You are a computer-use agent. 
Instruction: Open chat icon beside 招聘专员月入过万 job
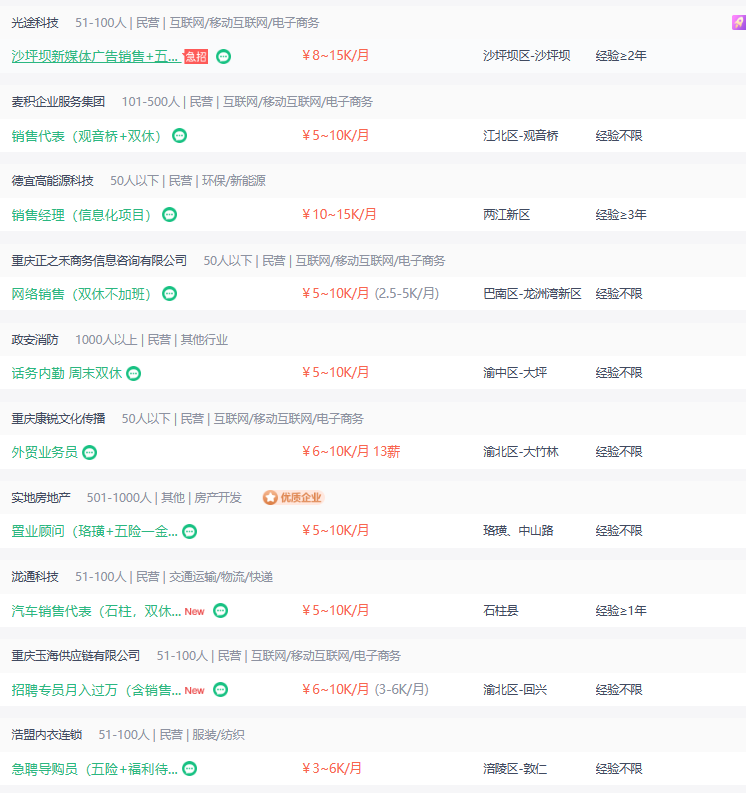[221, 690]
